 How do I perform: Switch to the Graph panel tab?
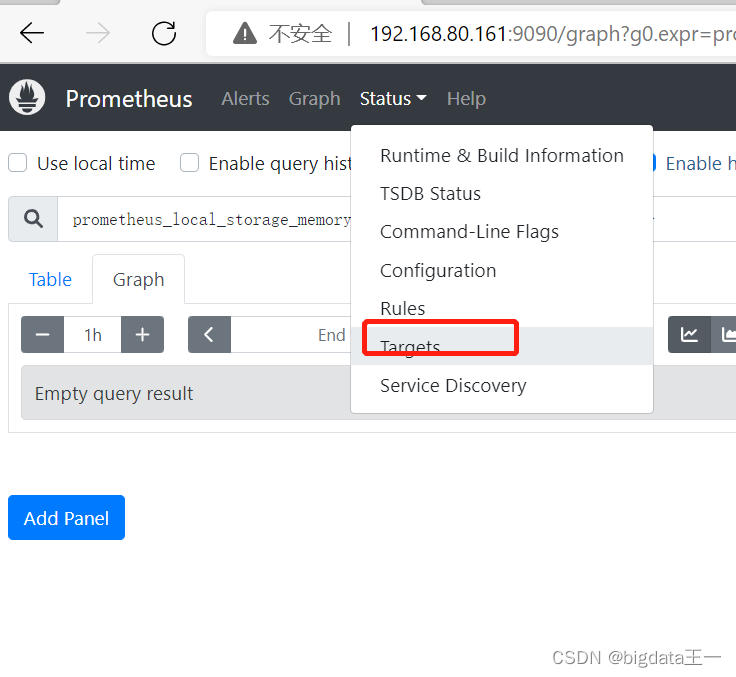pos(138,279)
